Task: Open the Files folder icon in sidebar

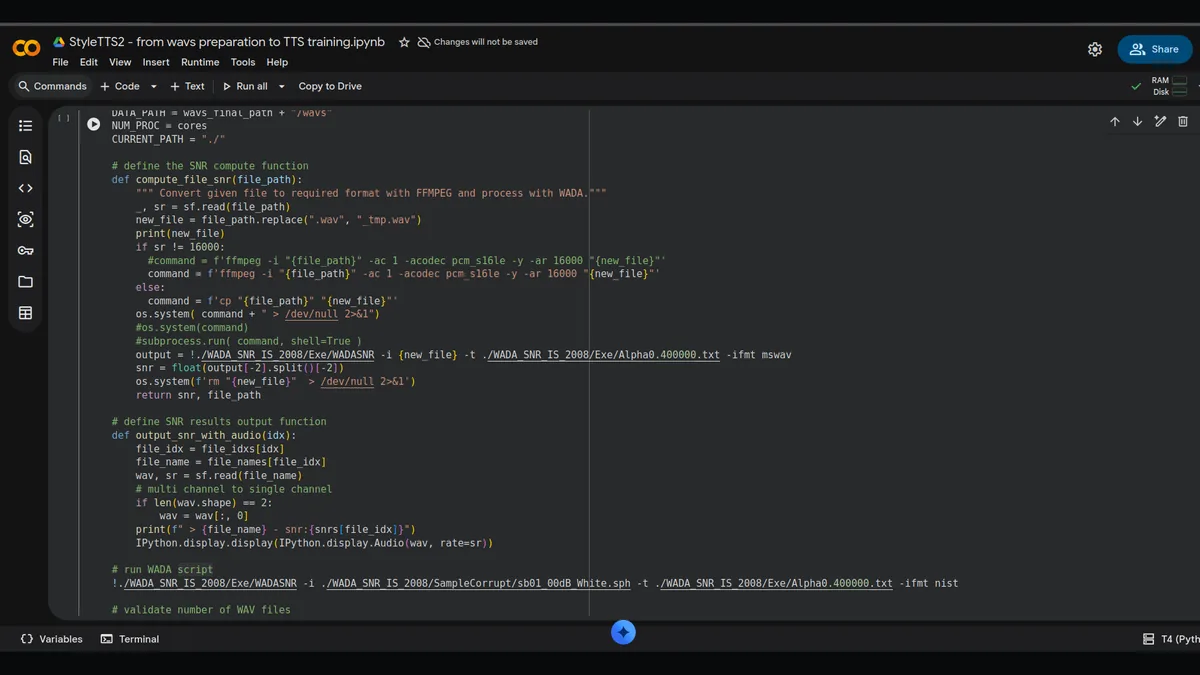Action: pyautogui.click(x=26, y=282)
